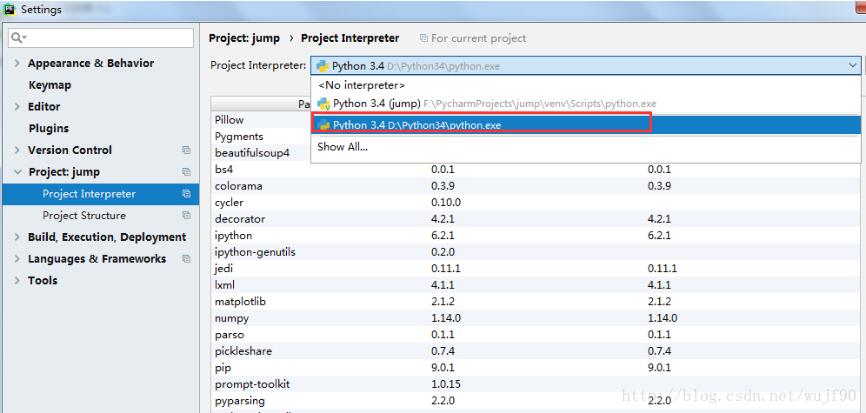Select the lxml package row
Screen dimensions: 866x413
click(x=535, y=285)
